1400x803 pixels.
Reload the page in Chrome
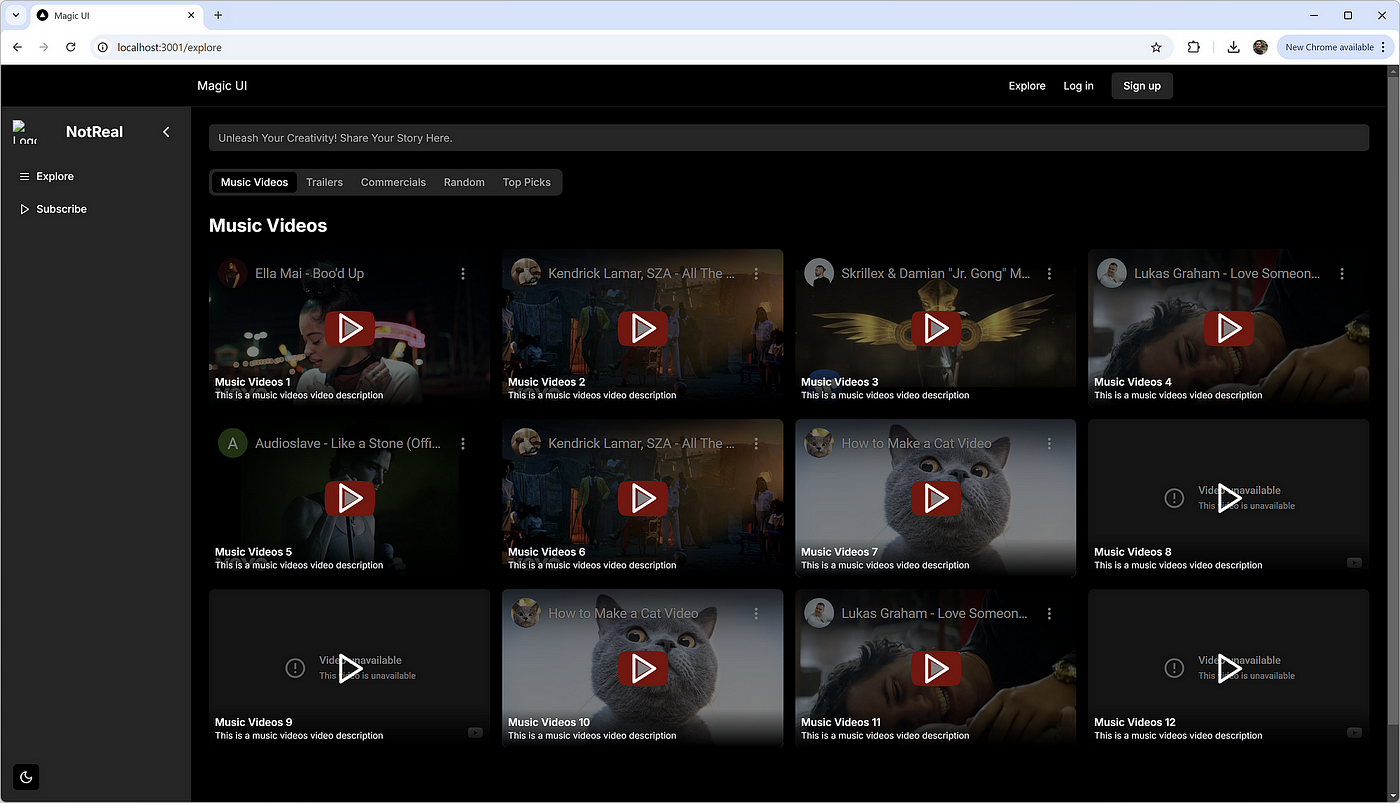tap(71, 47)
